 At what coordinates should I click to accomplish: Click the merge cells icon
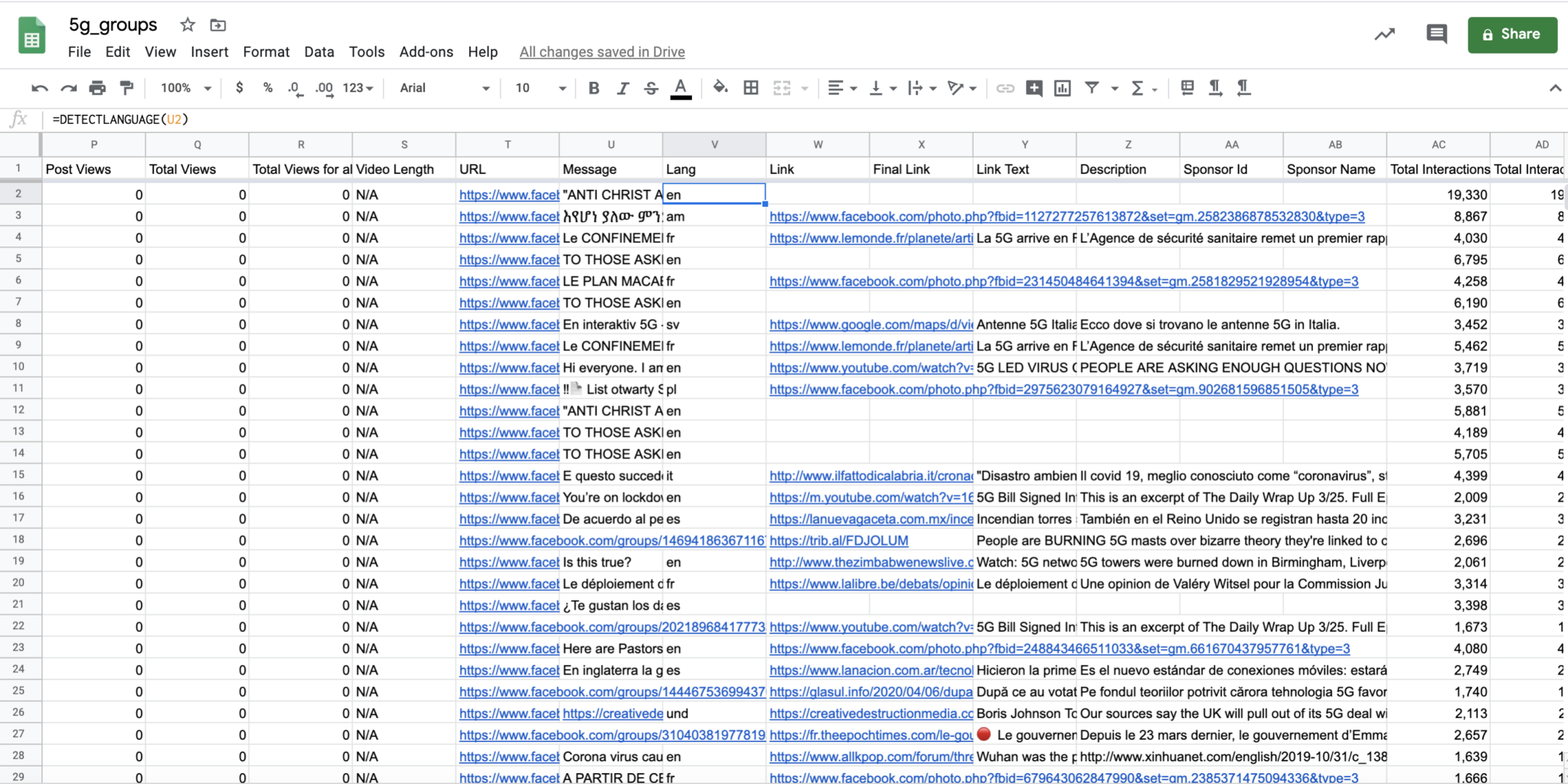click(x=782, y=88)
